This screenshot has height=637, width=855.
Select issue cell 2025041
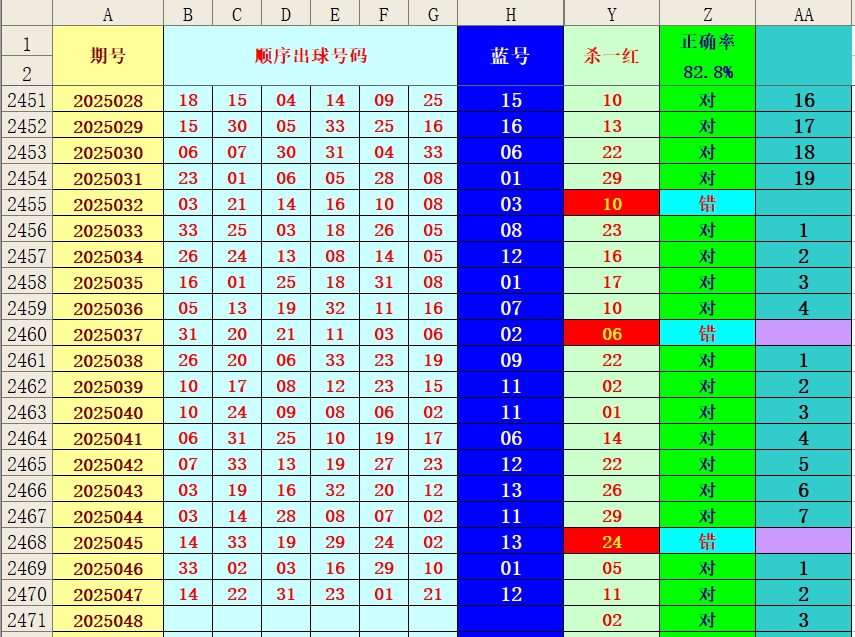[x=108, y=438]
